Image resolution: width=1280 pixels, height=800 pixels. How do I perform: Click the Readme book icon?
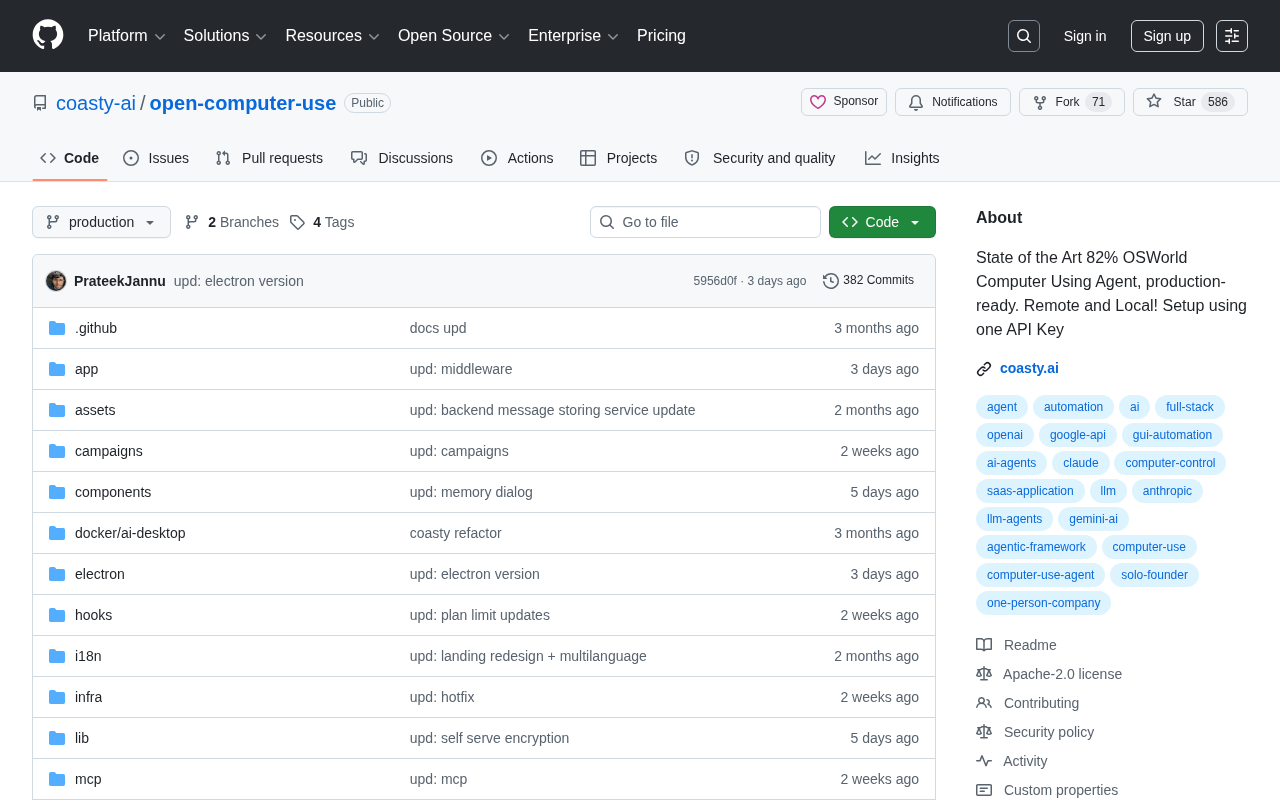(984, 645)
